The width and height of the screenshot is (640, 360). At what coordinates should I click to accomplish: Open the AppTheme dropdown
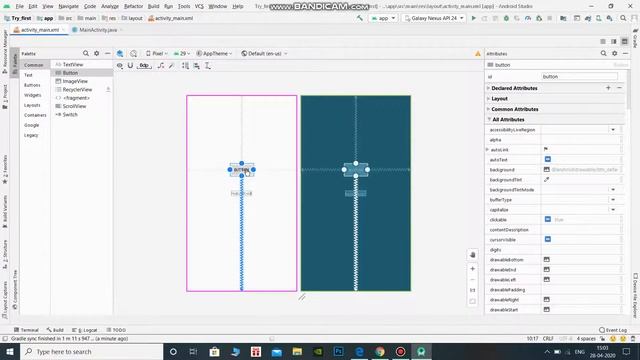tap(214, 53)
